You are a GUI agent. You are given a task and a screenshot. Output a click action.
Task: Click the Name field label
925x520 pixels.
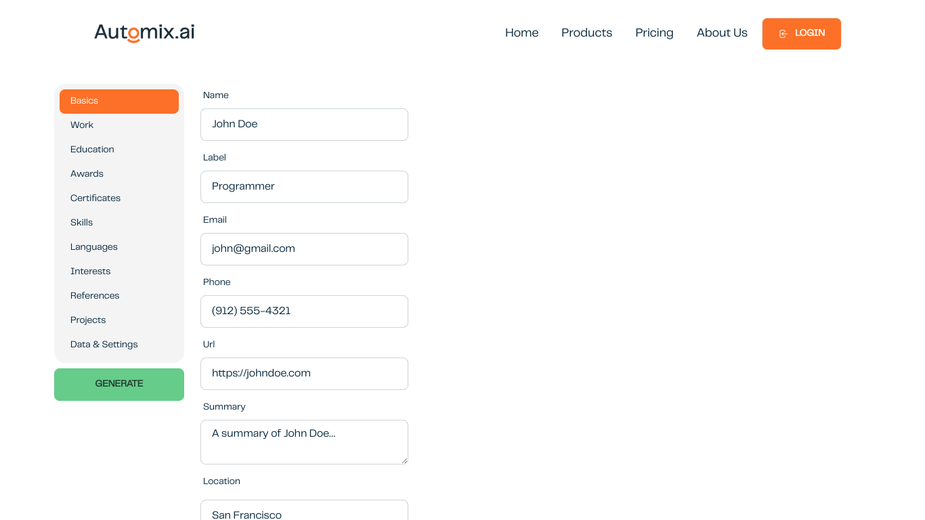click(216, 95)
